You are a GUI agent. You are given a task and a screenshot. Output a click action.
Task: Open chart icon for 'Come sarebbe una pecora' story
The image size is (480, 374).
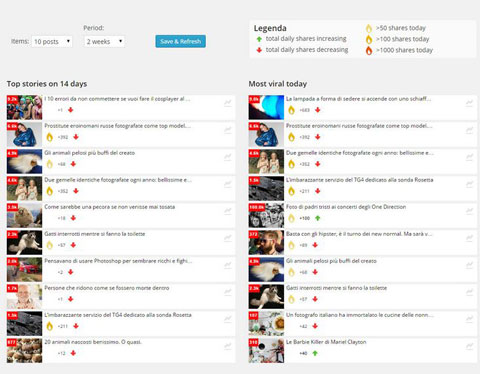click(x=228, y=211)
